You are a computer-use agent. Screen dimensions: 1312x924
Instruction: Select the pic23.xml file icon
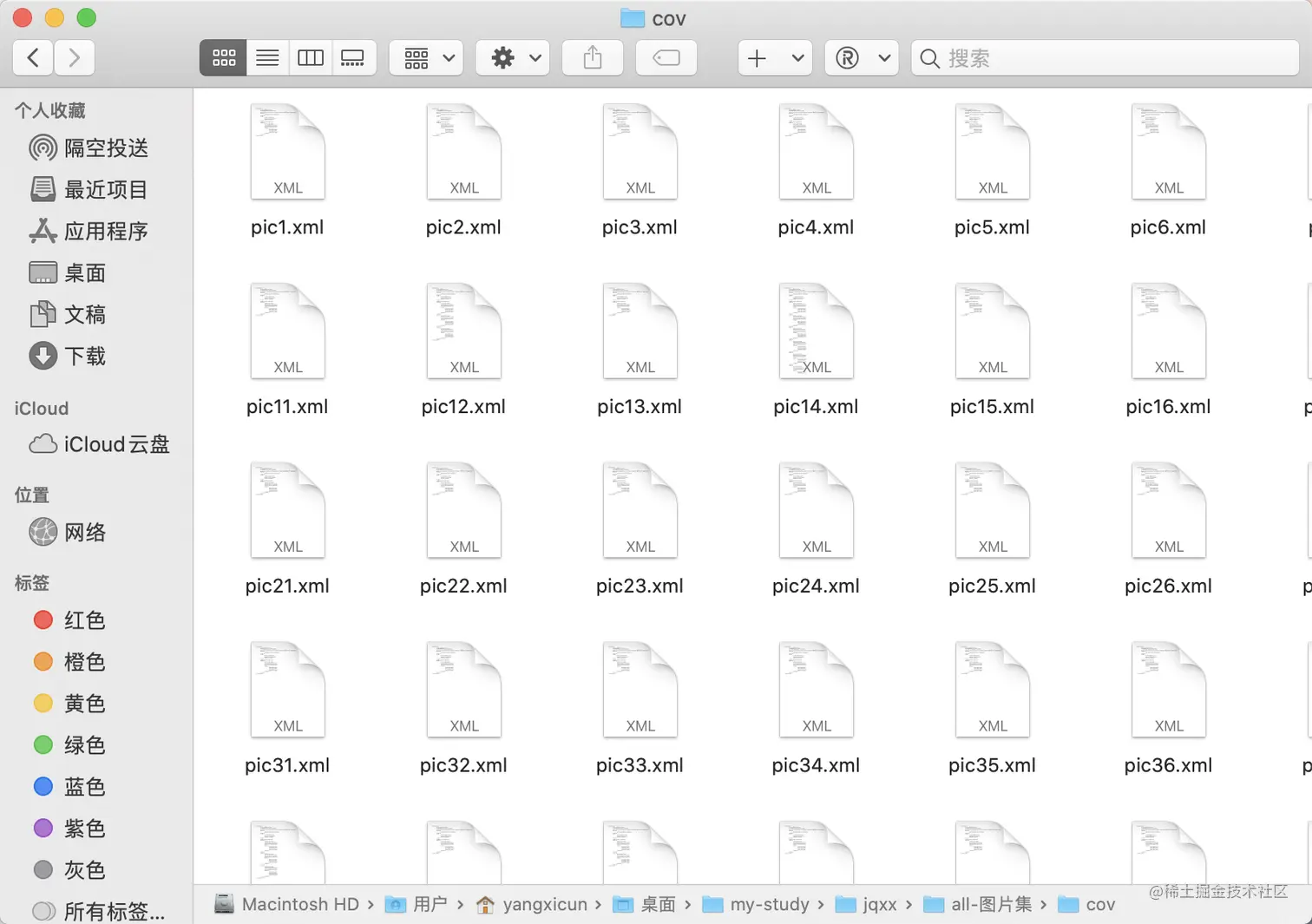tap(640, 511)
